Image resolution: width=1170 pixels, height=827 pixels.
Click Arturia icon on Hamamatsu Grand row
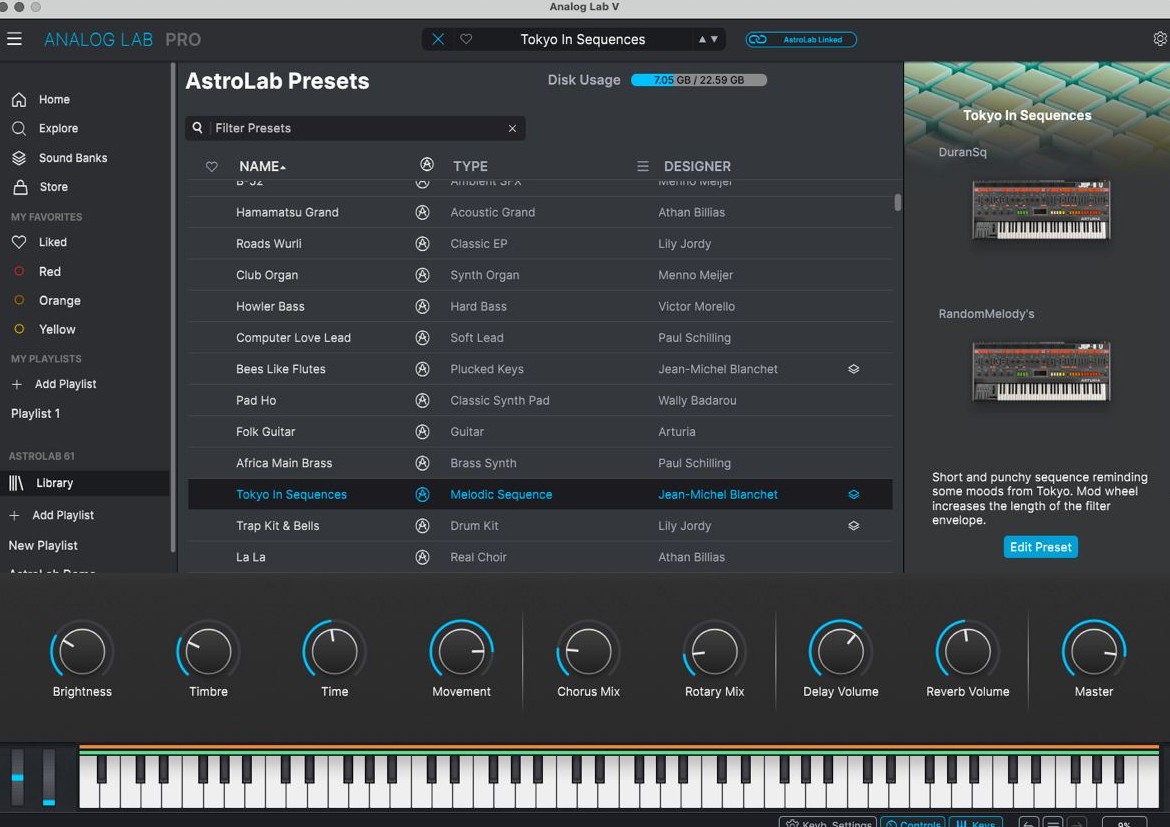(422, 212)
